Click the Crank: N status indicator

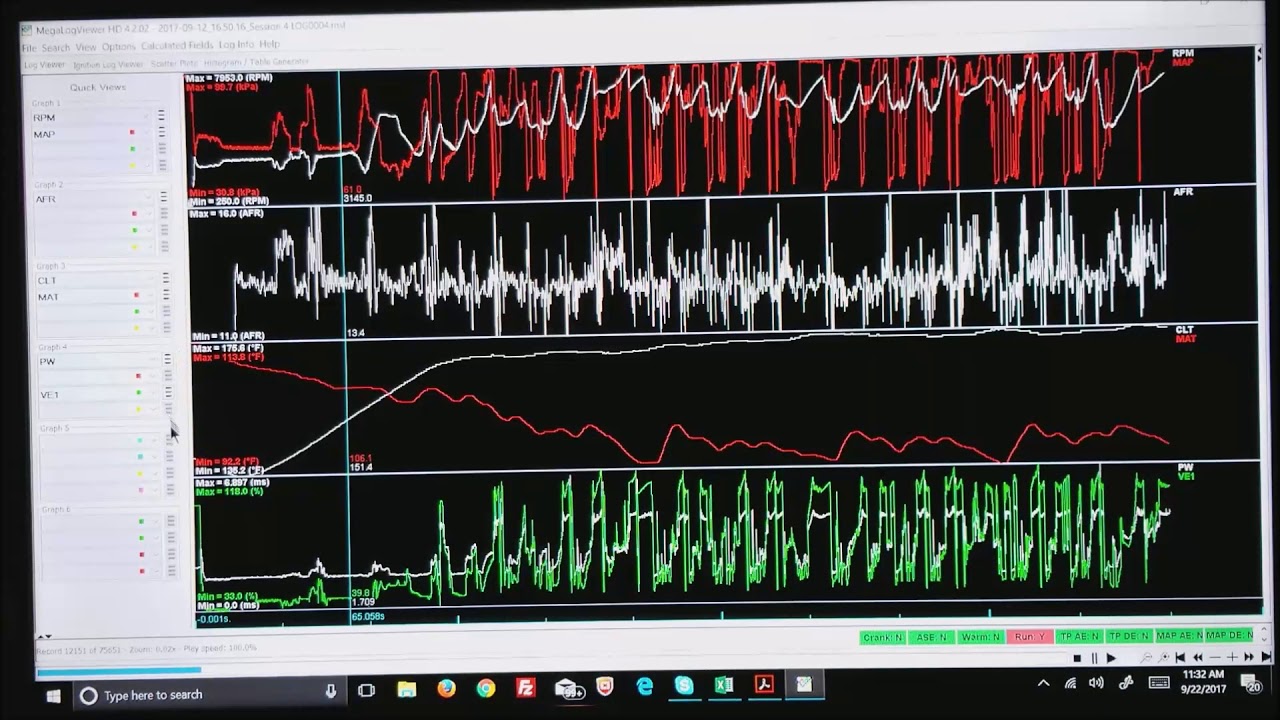pos(883,637)
